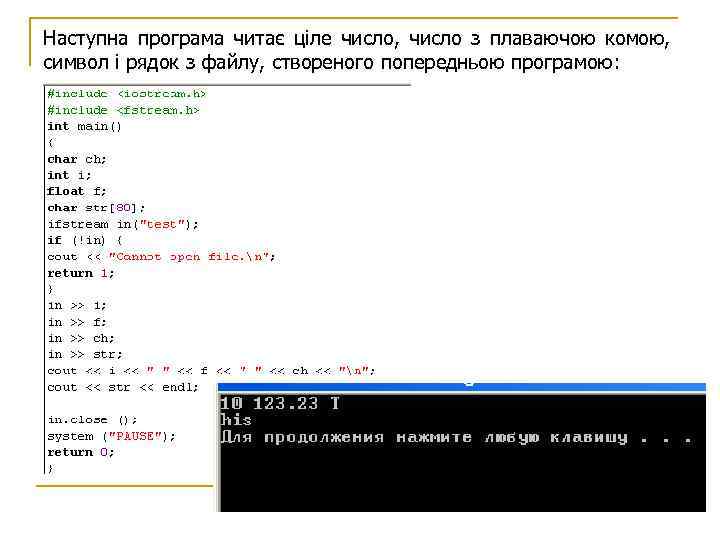Click the "Cannot open file.\n" string line
This screenshot has height=540, width=720.
161,257
